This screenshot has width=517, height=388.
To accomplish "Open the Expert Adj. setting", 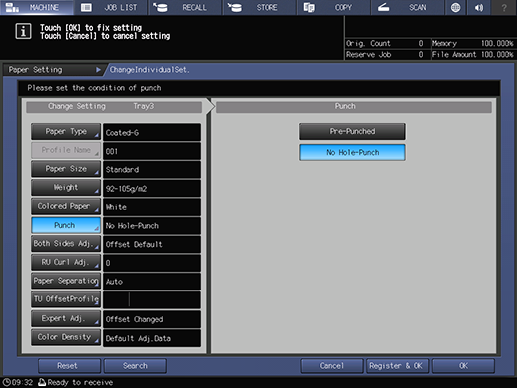I will click(66, 318).
